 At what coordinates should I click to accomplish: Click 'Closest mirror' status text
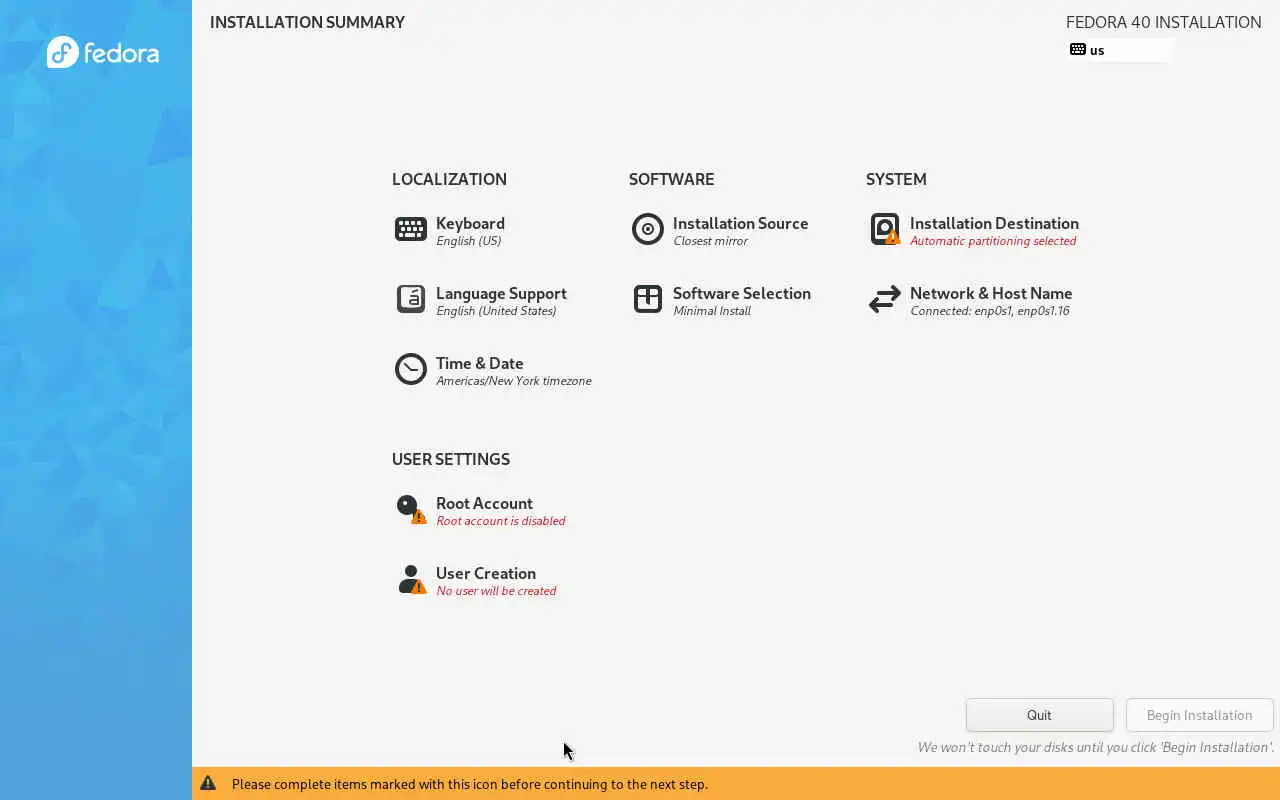tap(710, 241)
